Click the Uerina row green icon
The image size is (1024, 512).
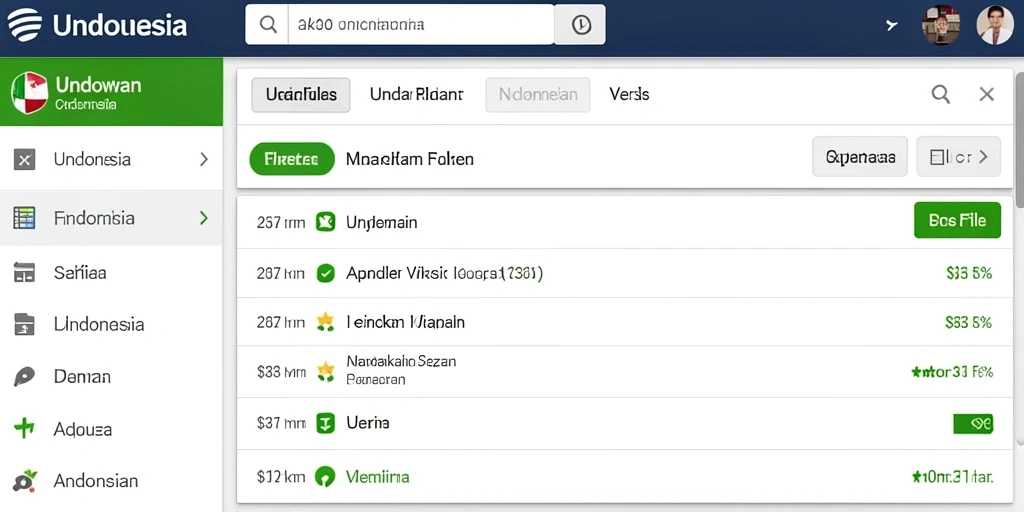point(325,423)
